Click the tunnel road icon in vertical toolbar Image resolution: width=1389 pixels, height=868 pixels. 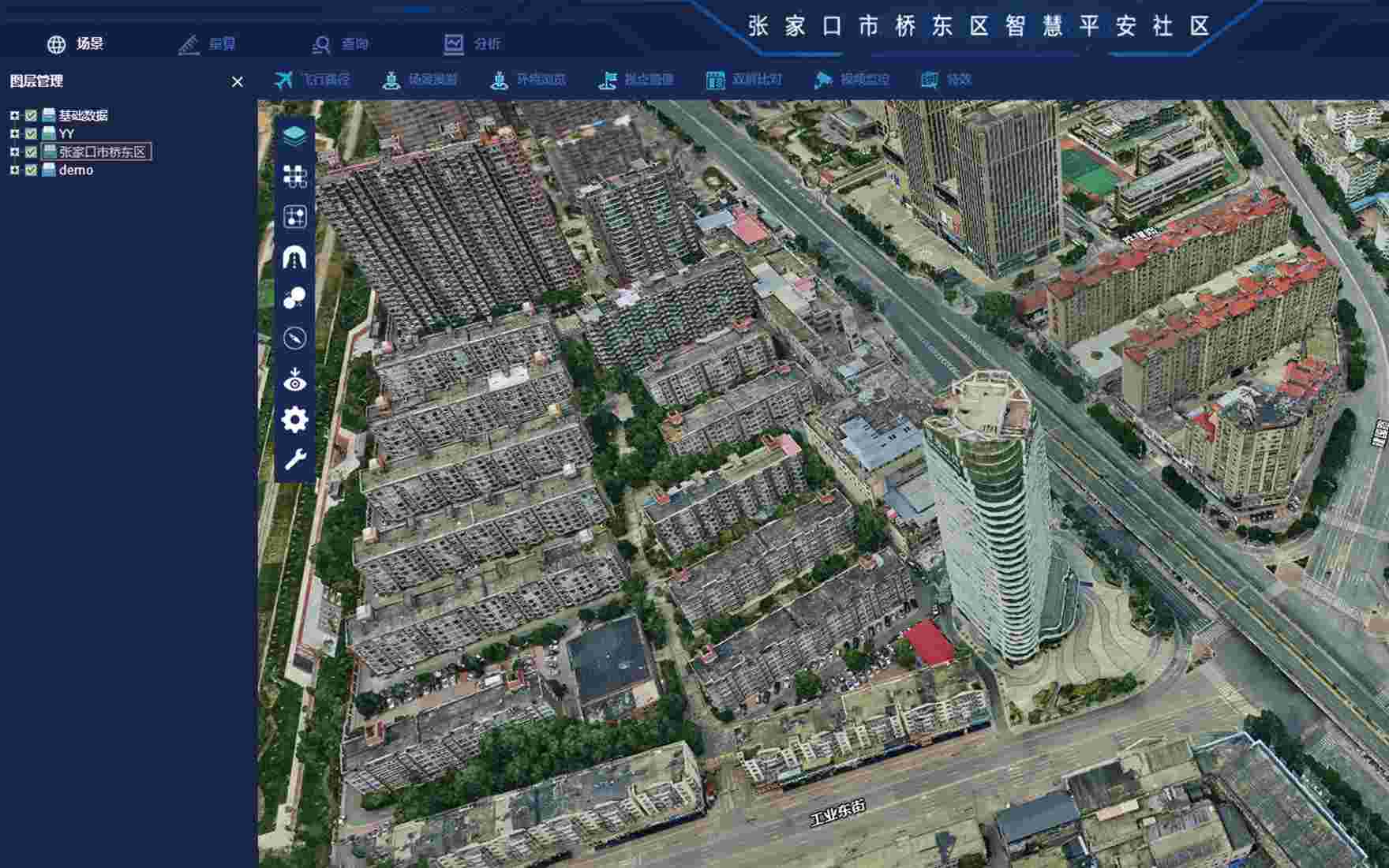(x=294, y=257)
